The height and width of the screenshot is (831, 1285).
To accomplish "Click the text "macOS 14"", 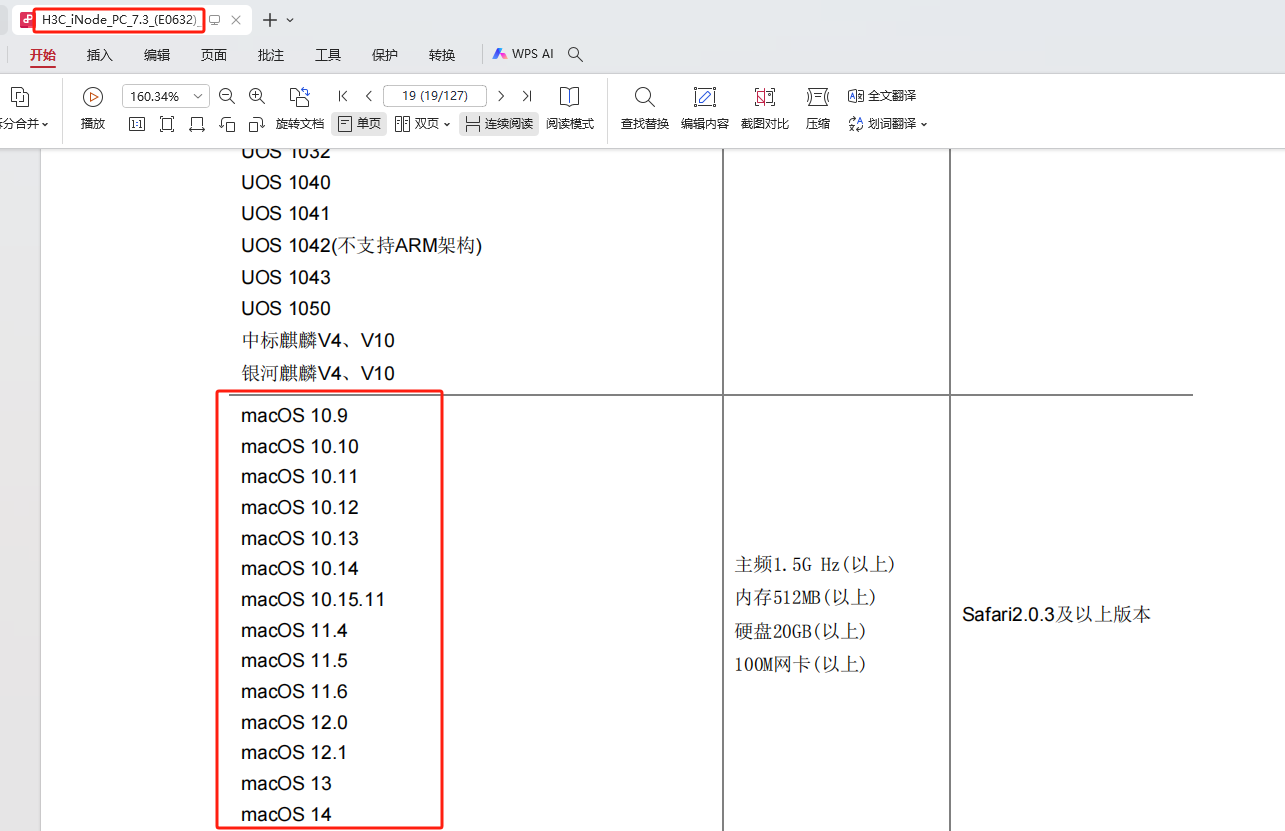I will click(286, 815).
